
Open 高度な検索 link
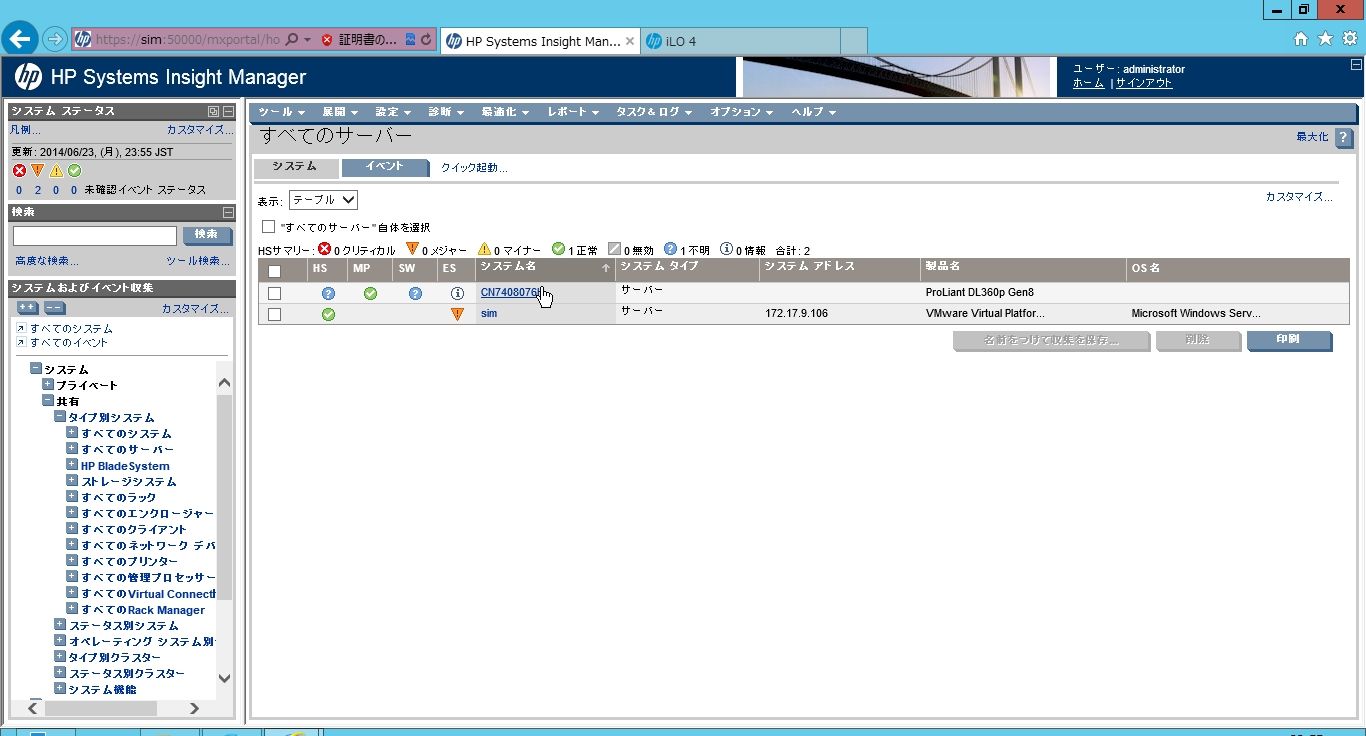pos(47,261)
